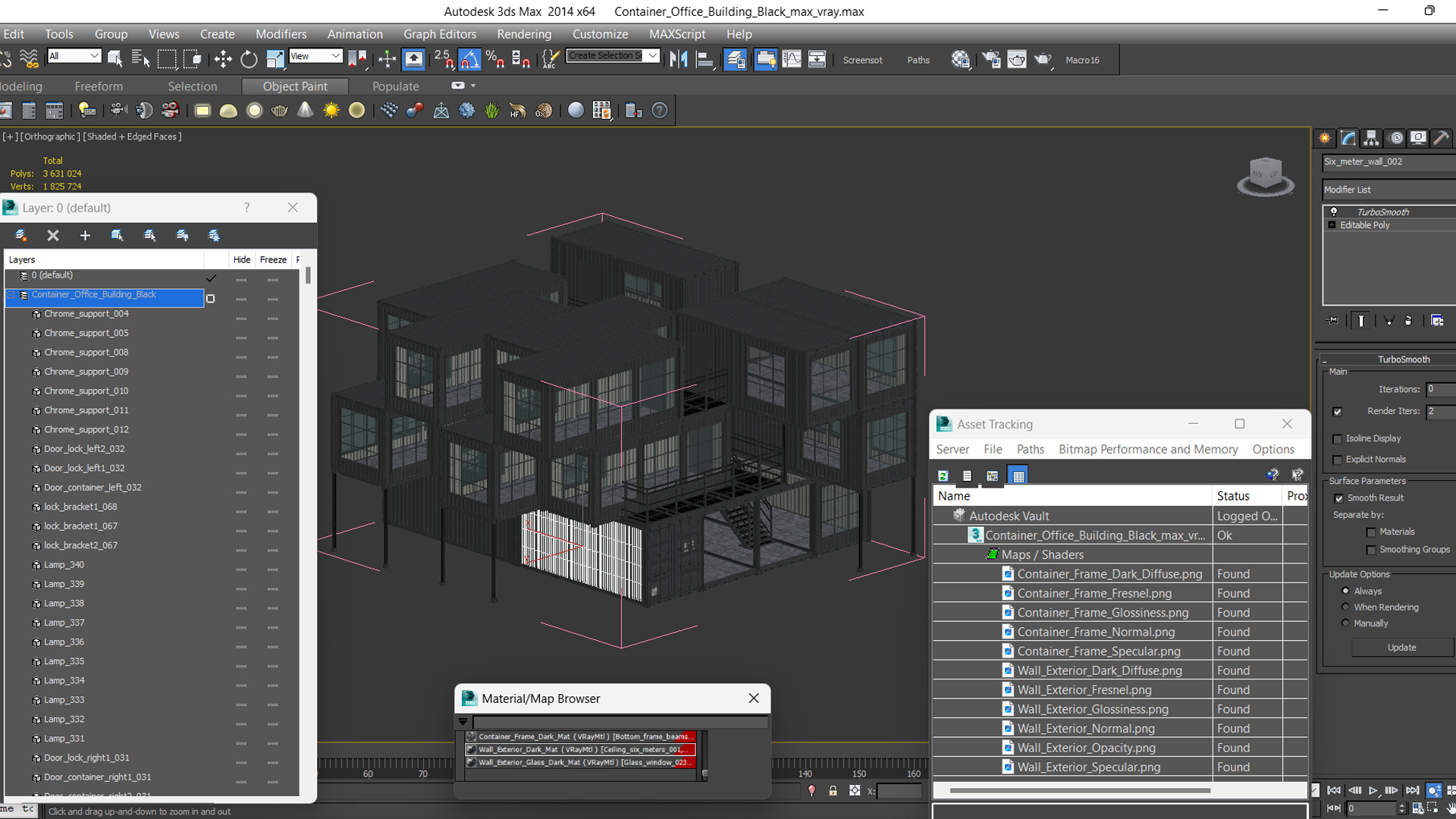Open the Utilities hammer panel icon
1456x819 pixels.
coord(1441,138)
